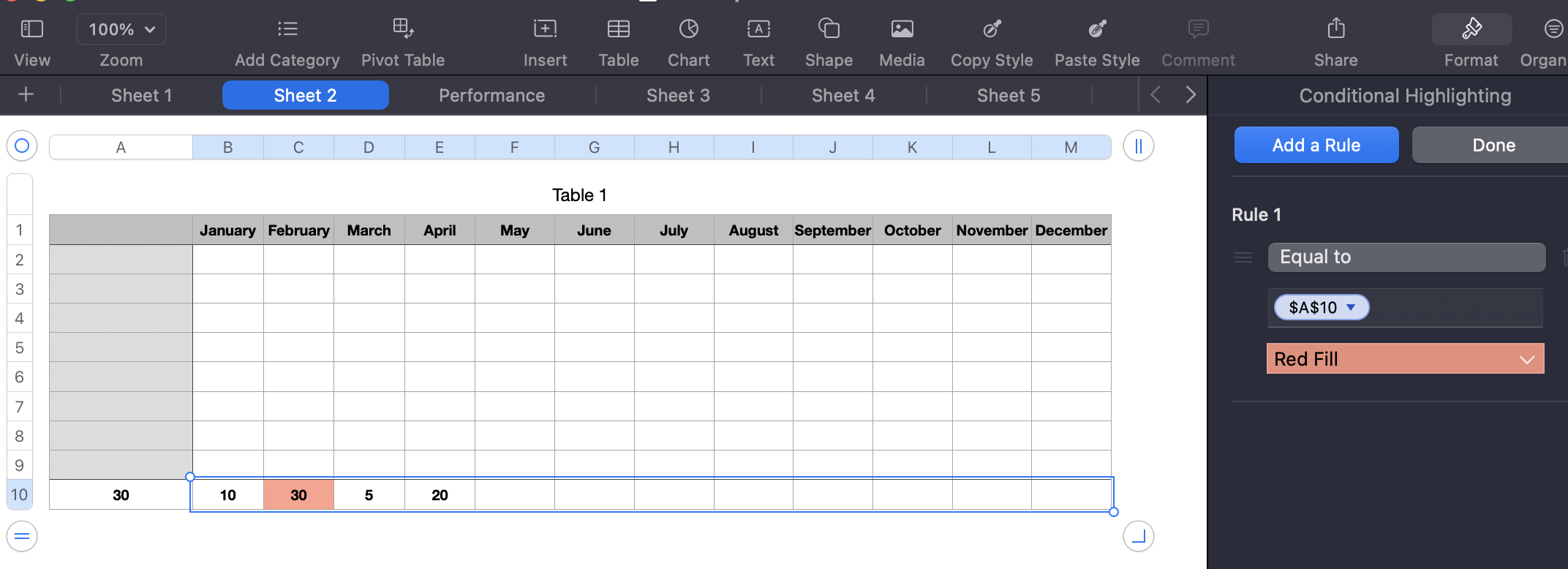Open the Share icon in toolbar

point(1335,29)
